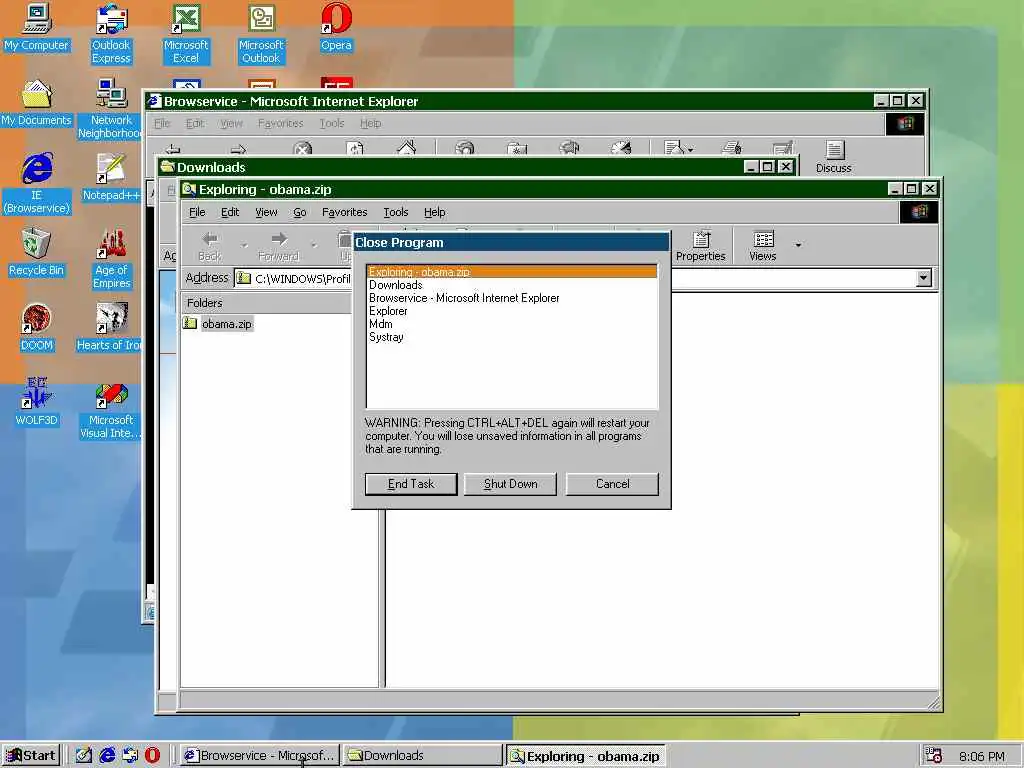This screenshot has width=1024, height=768.
Task: Switch to the Browservice taskbar button
Action: pyautogui.click(x=260, y=756)
